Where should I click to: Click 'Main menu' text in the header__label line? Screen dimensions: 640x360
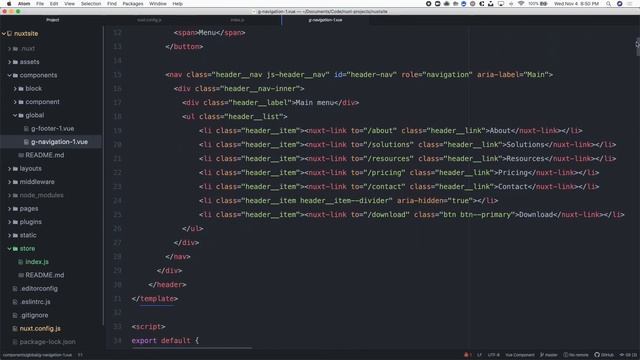point(314,102)
